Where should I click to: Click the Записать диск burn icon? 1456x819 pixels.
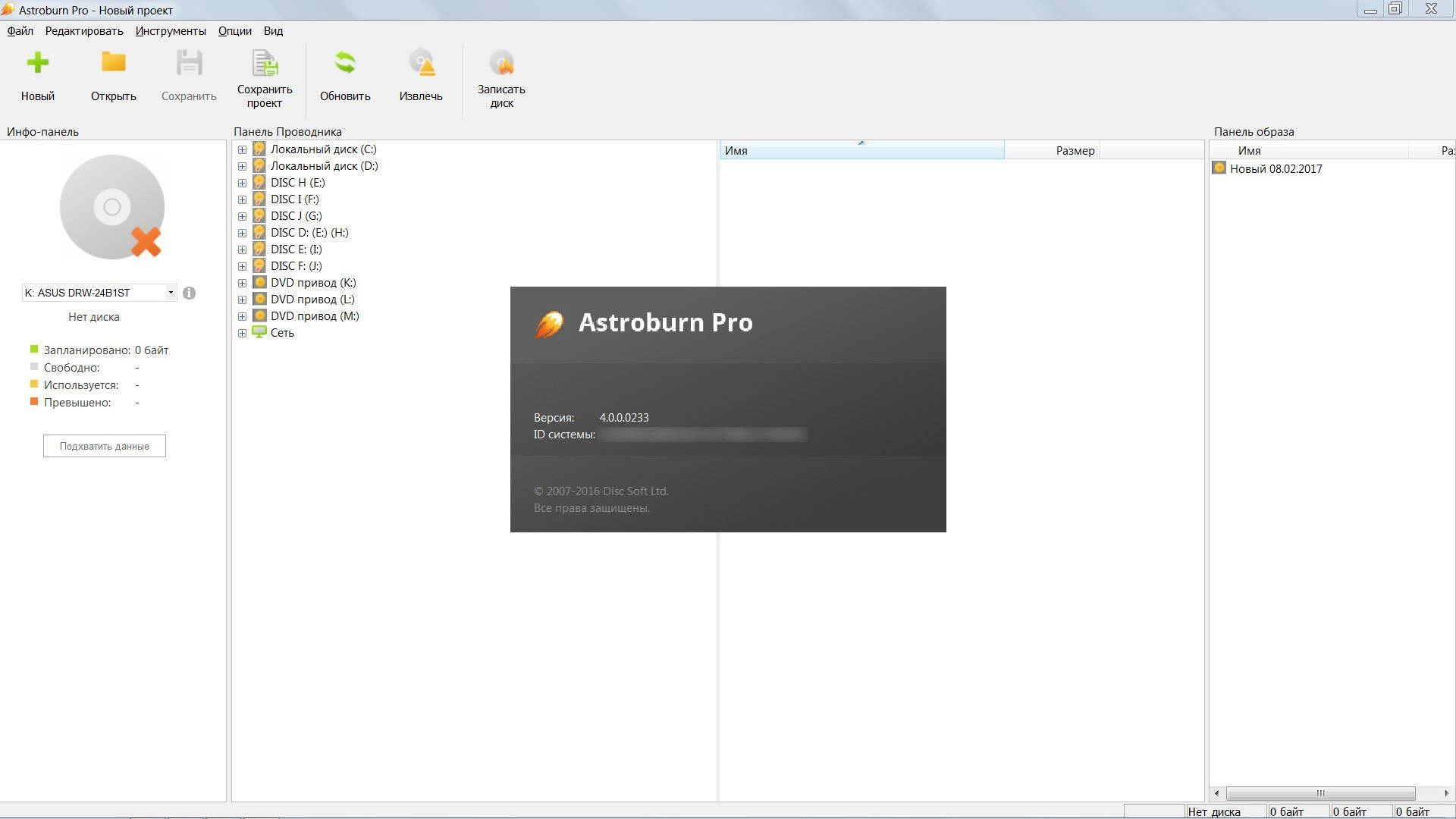(501, 63)
